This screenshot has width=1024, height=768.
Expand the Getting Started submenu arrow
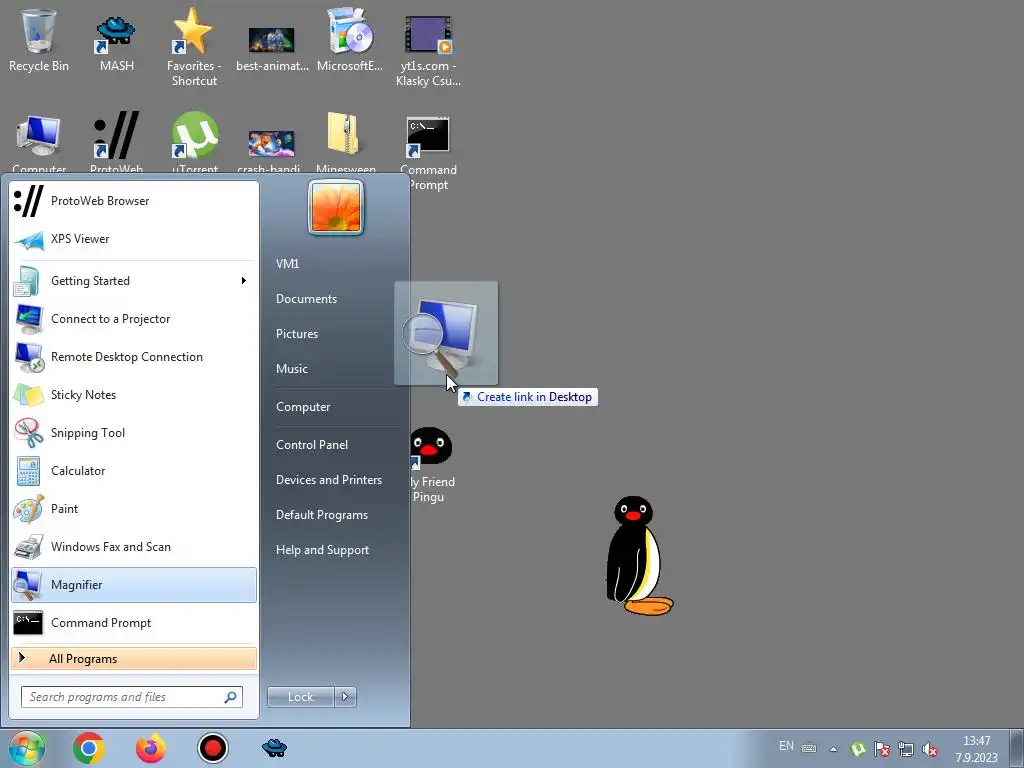pos(244,281)
